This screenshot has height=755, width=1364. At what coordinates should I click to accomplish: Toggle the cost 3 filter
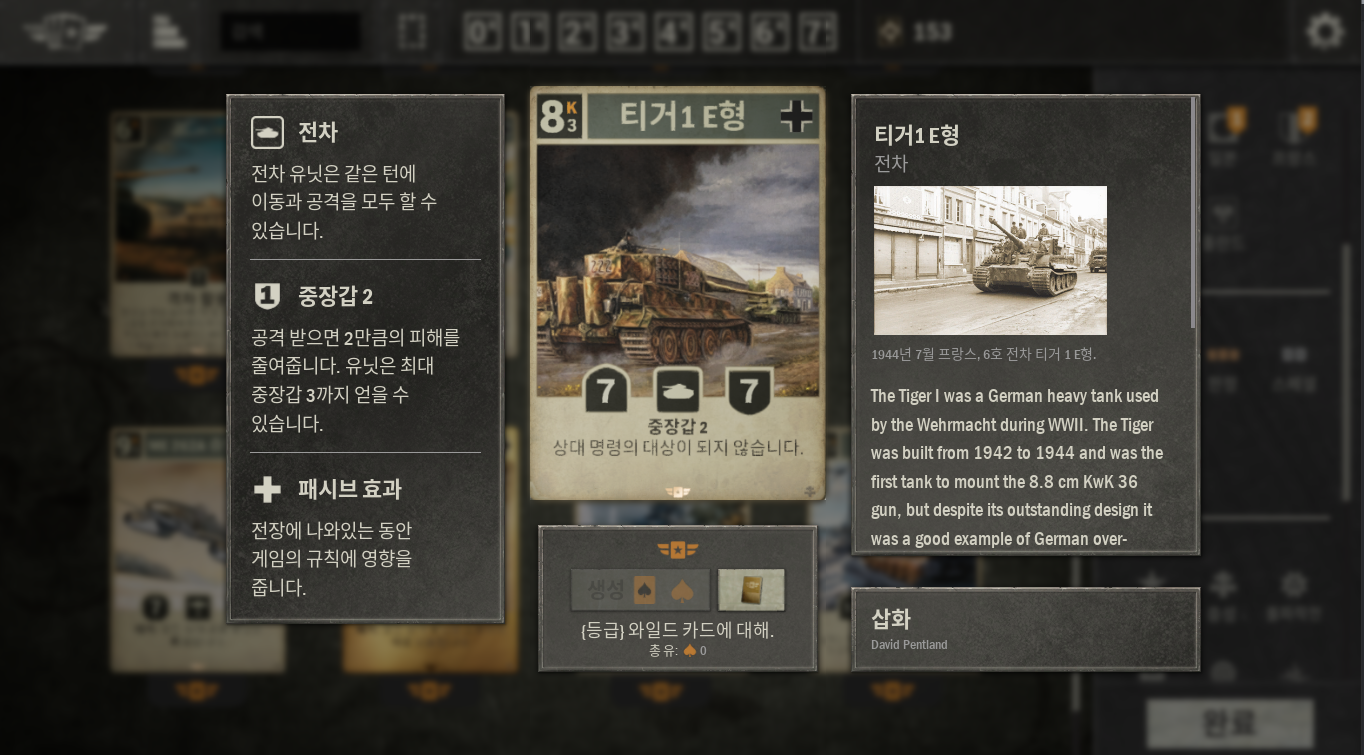pyautogui.click(x=625, y=32)
